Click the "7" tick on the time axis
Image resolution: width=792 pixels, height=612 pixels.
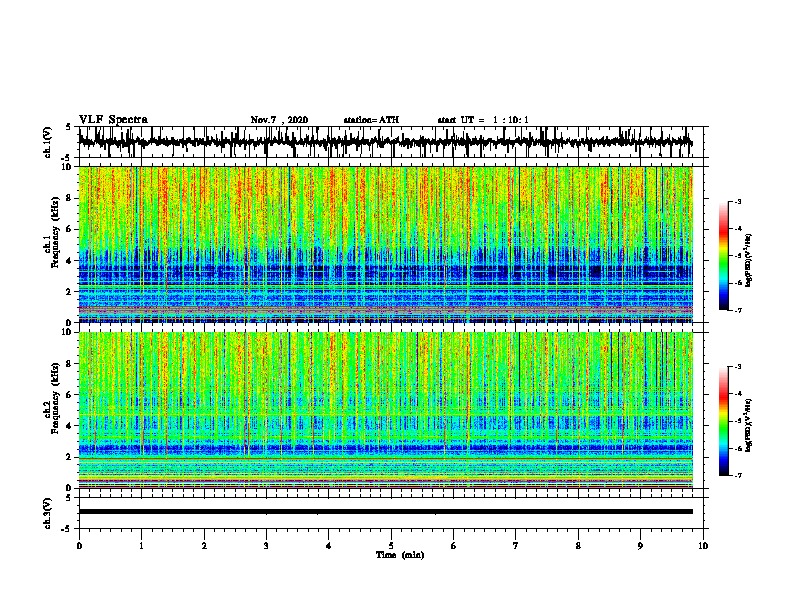point(516,546)
